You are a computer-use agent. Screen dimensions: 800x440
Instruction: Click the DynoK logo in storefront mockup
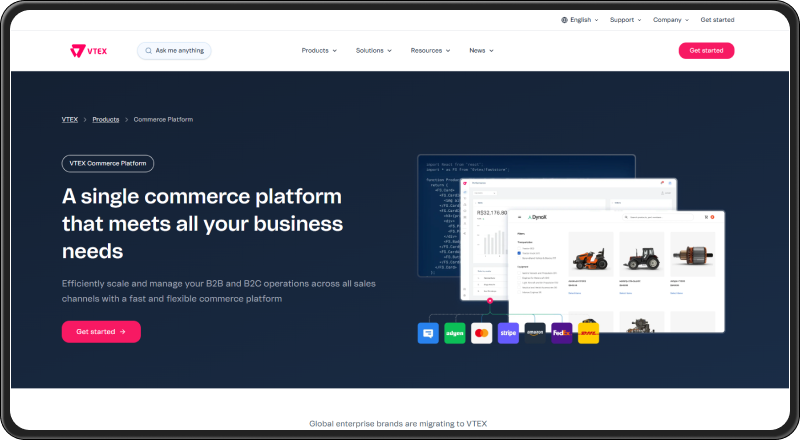pos(537,217)
